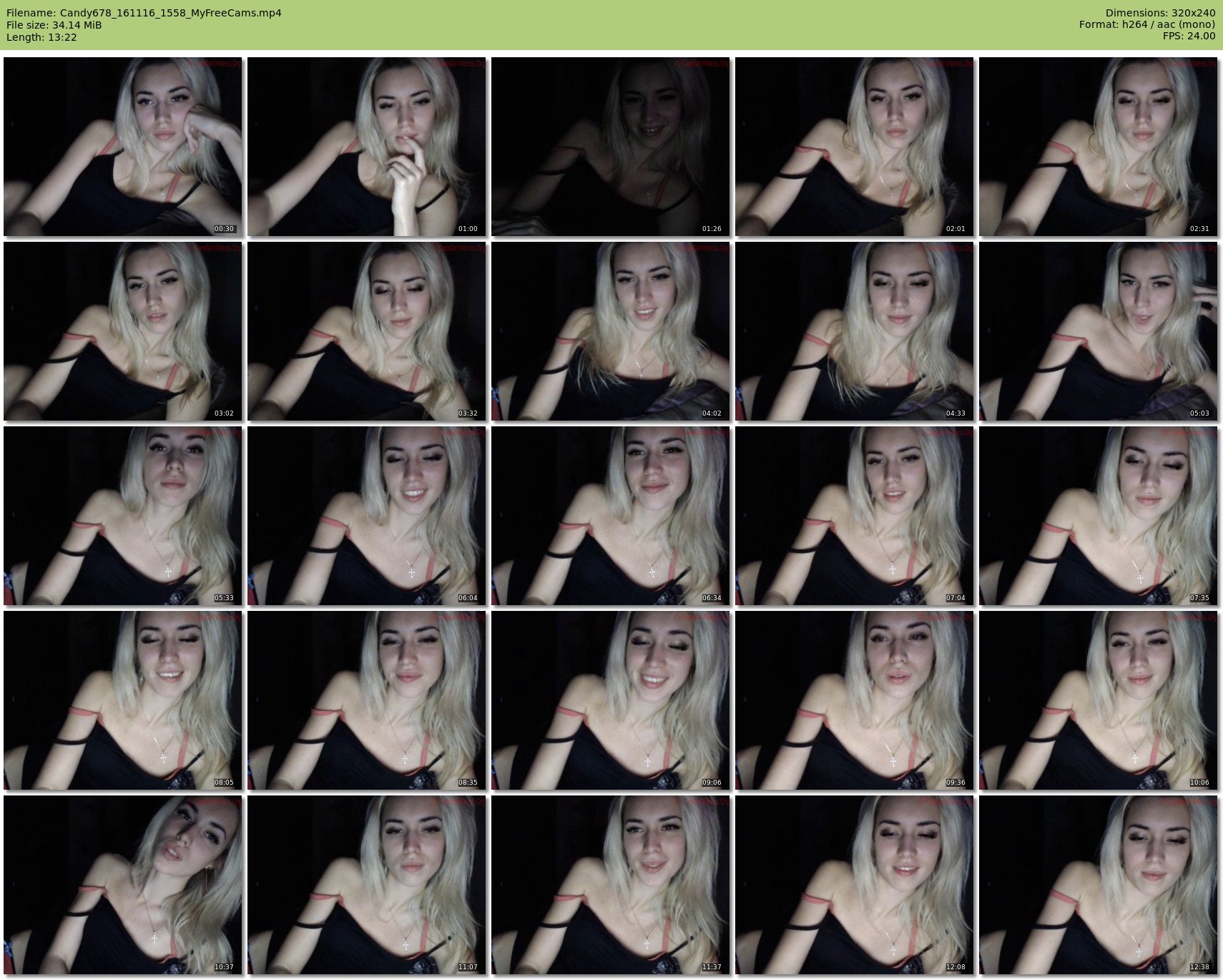
Task: Click the filename text ending in MyFreeCams.mp4
Action: tap(144, 13)
